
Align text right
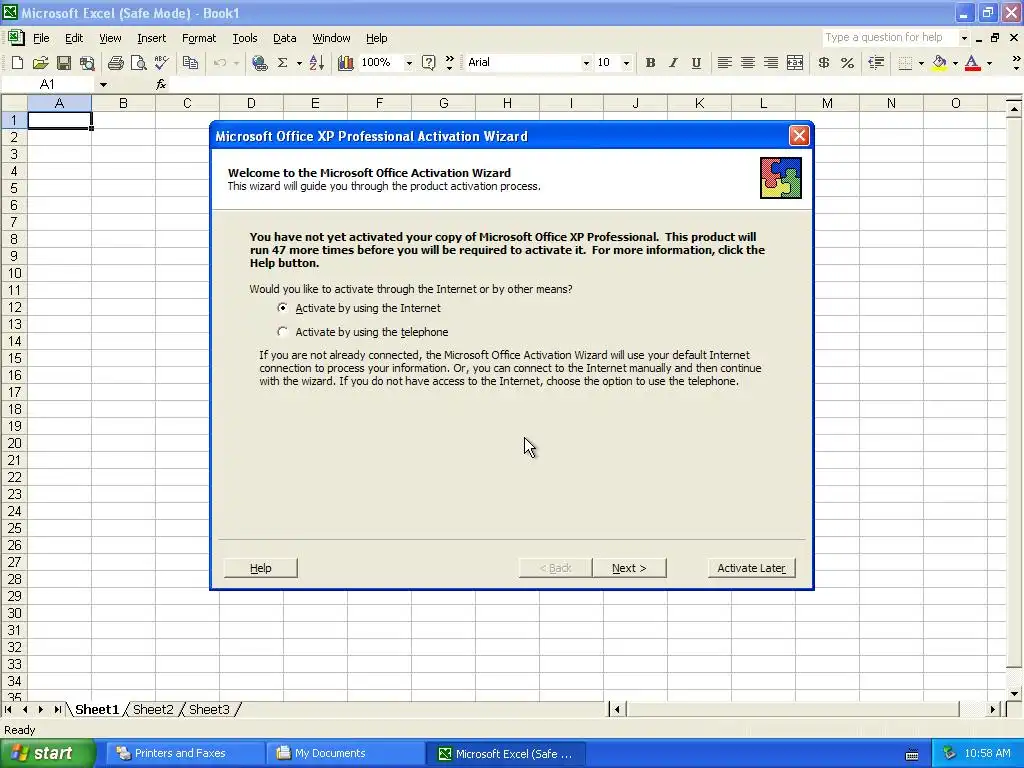click(771, 63)
